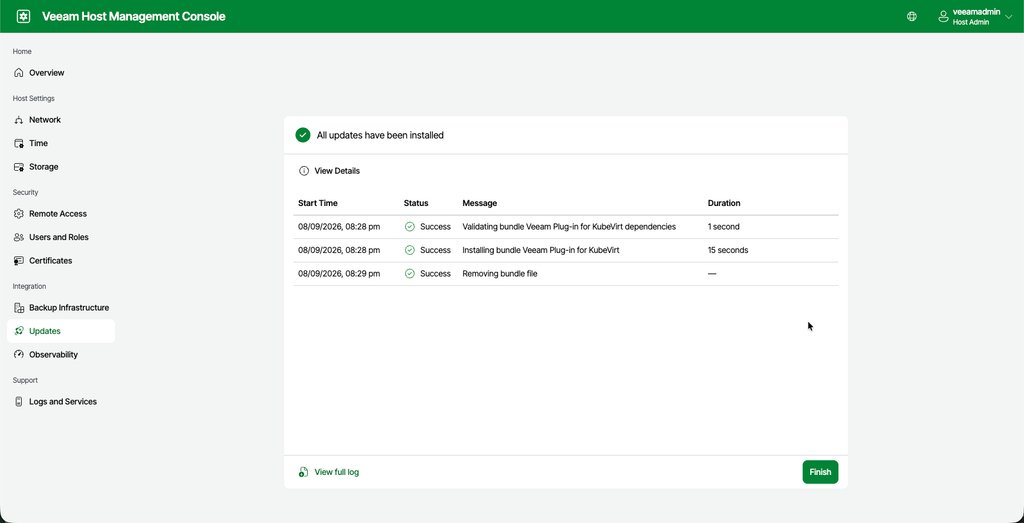The width and height of the screenshot is (1024, 523).
Task: Click the Veeam Host Management Console title
Action: pos(134,16)
